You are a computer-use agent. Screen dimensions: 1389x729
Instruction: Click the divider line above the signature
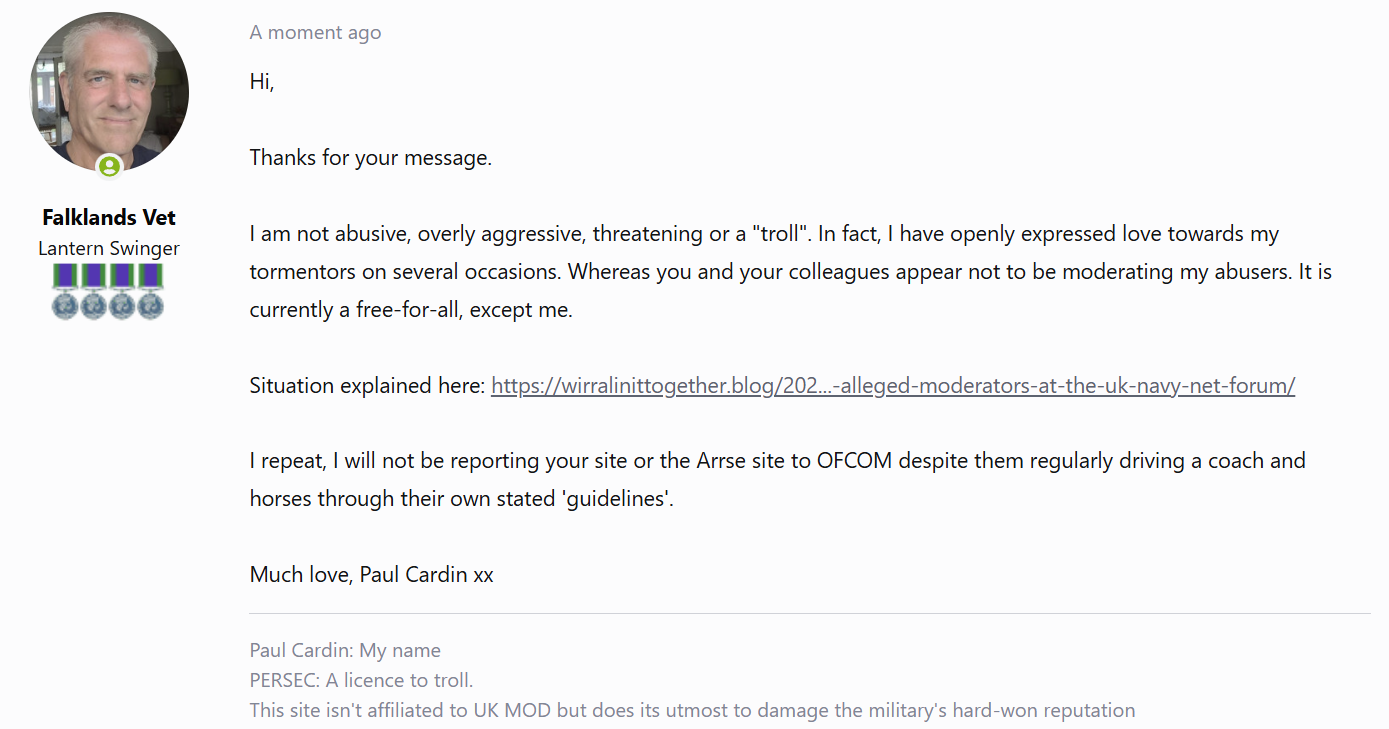pyautogui.click(x=809, y=613)
